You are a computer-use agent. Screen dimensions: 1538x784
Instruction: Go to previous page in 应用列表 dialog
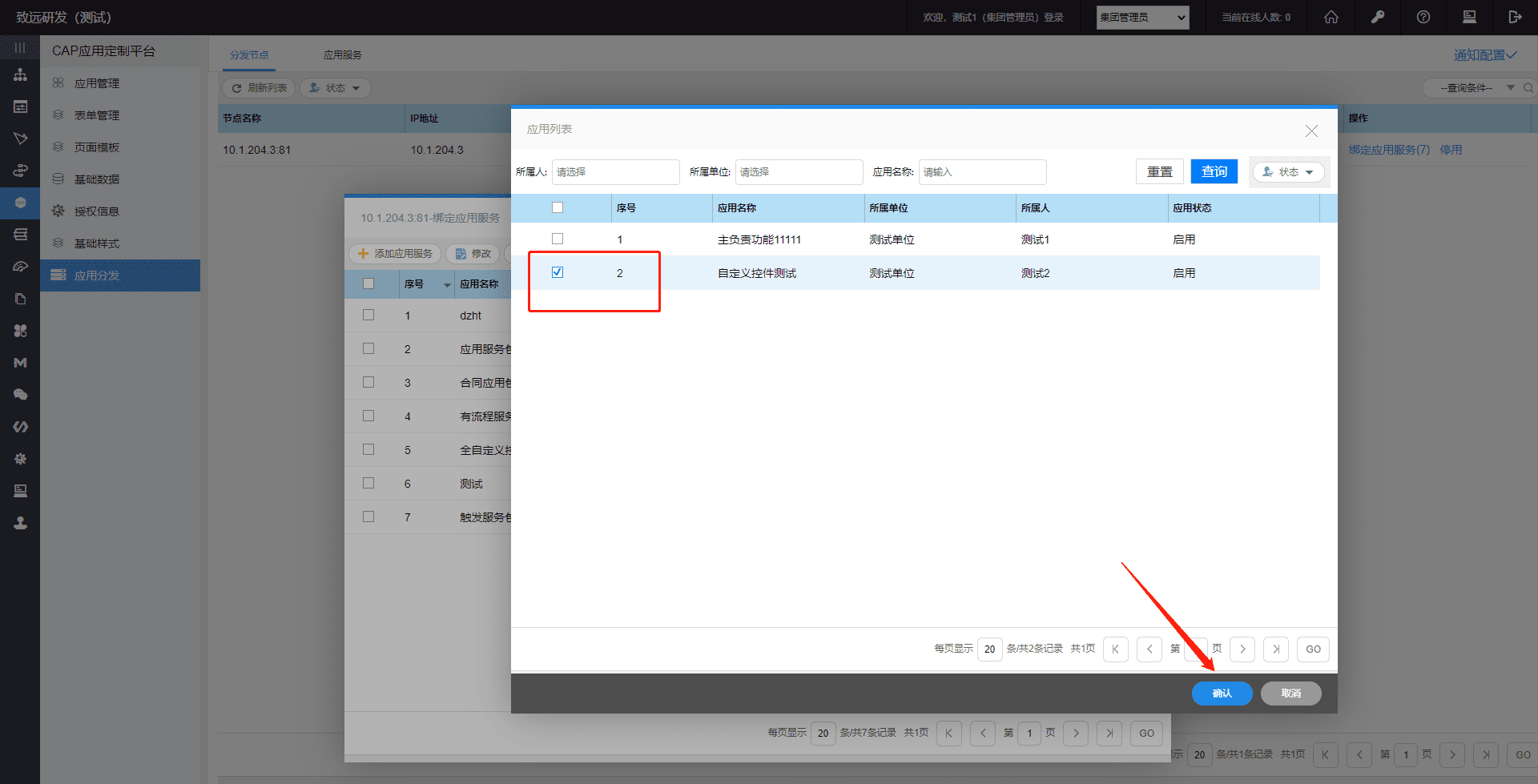coord(1149,649)
